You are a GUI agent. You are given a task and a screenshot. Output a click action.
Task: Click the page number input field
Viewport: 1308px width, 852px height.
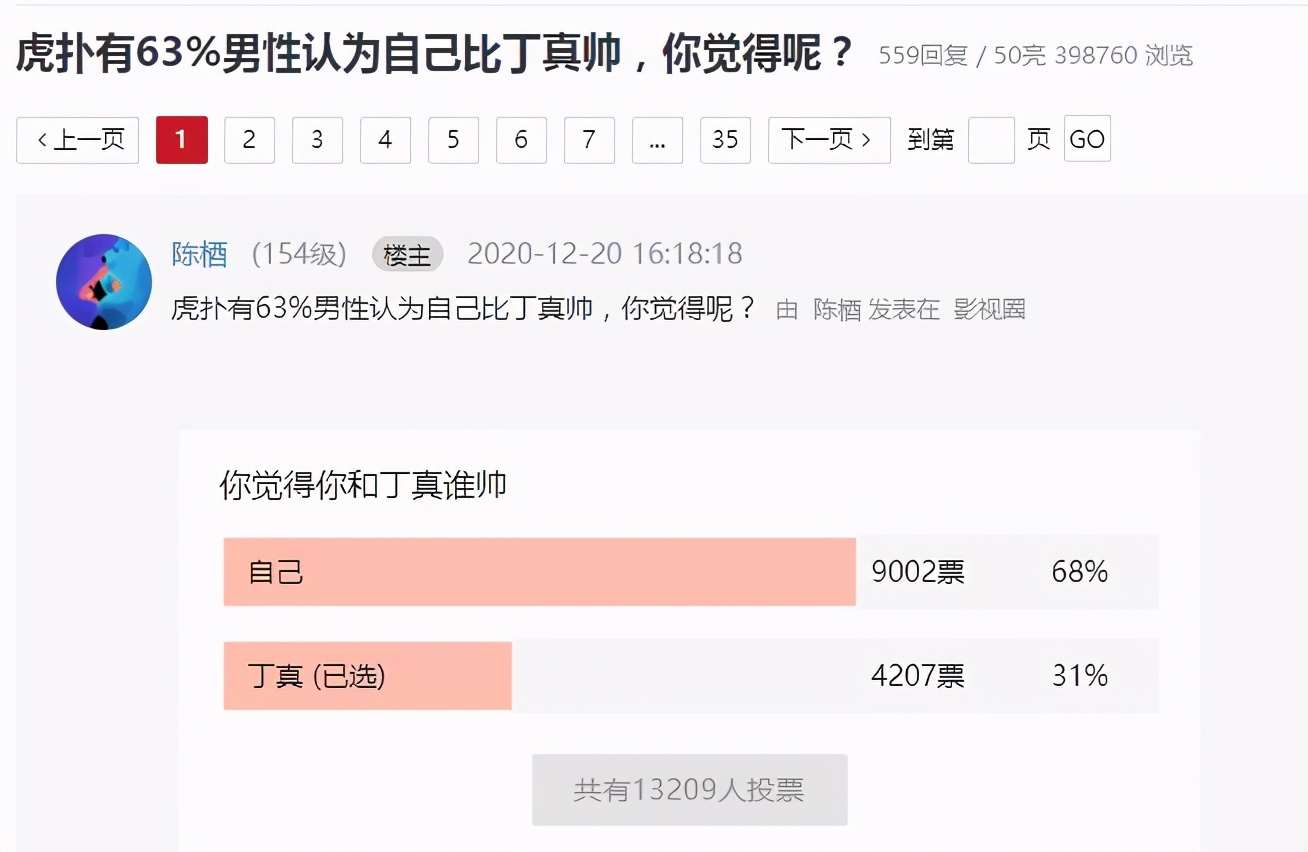pos(991,140)
